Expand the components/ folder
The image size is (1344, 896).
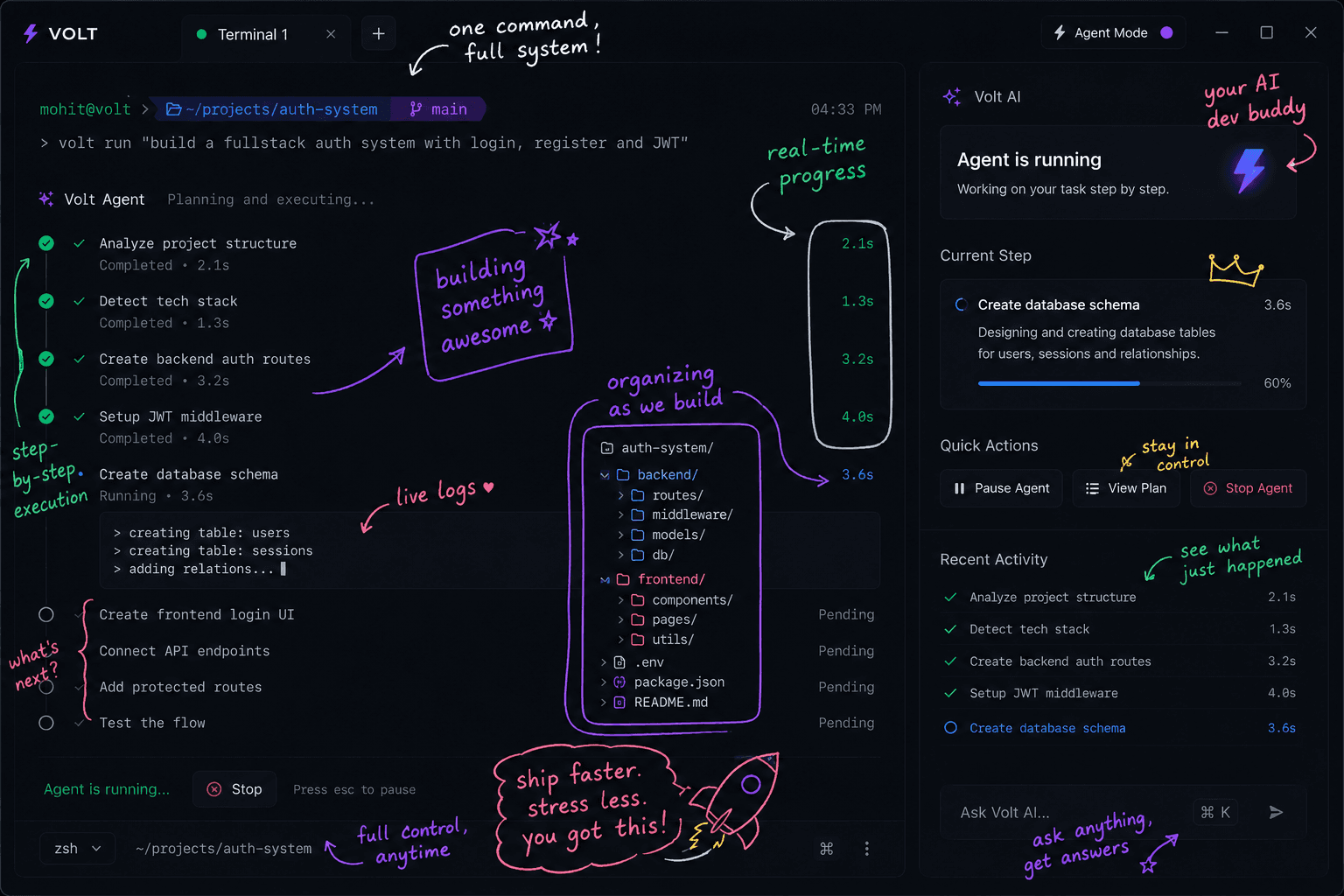[x=621, y=600]
